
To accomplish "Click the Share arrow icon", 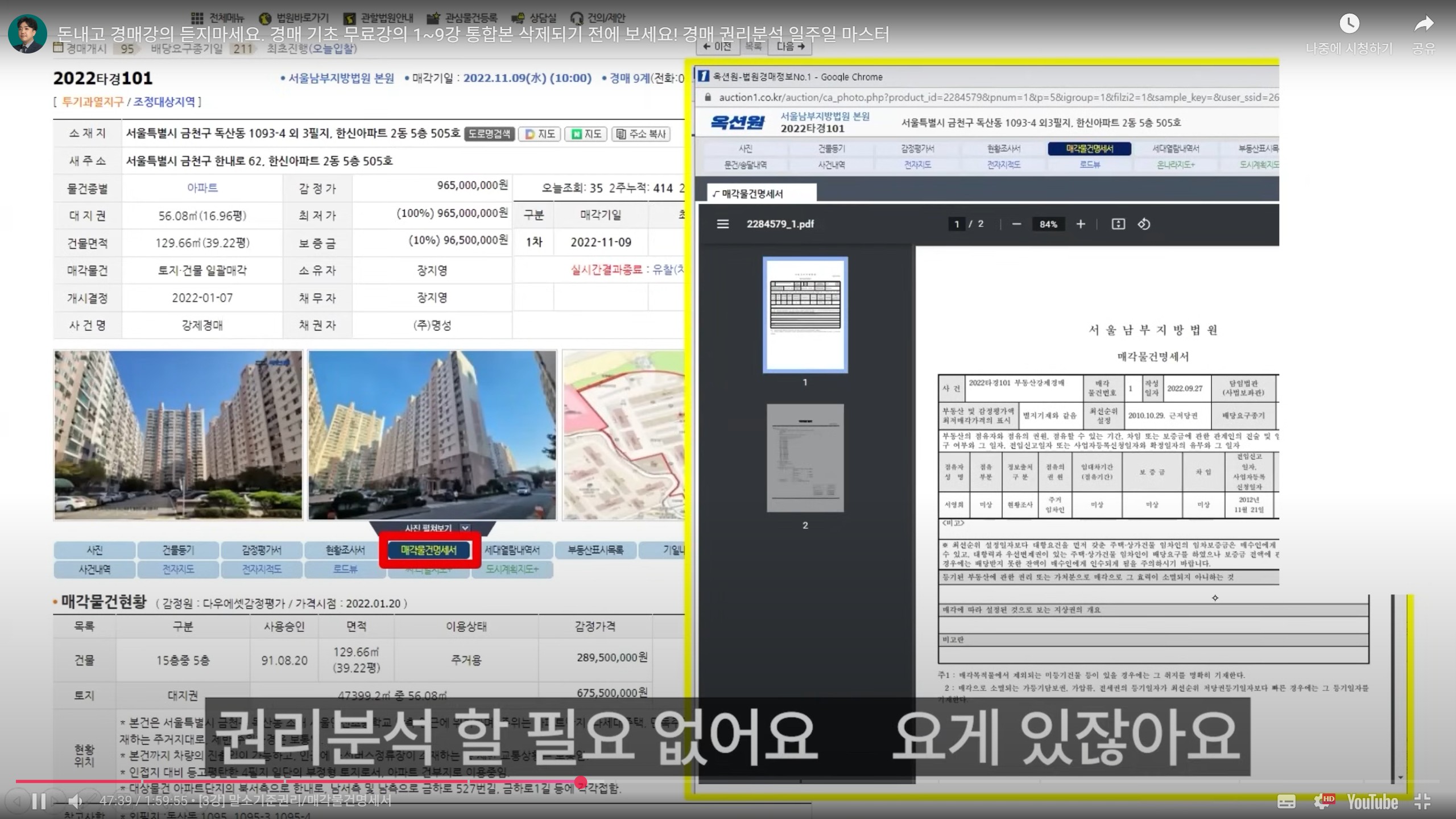I will pos(1424,24).
